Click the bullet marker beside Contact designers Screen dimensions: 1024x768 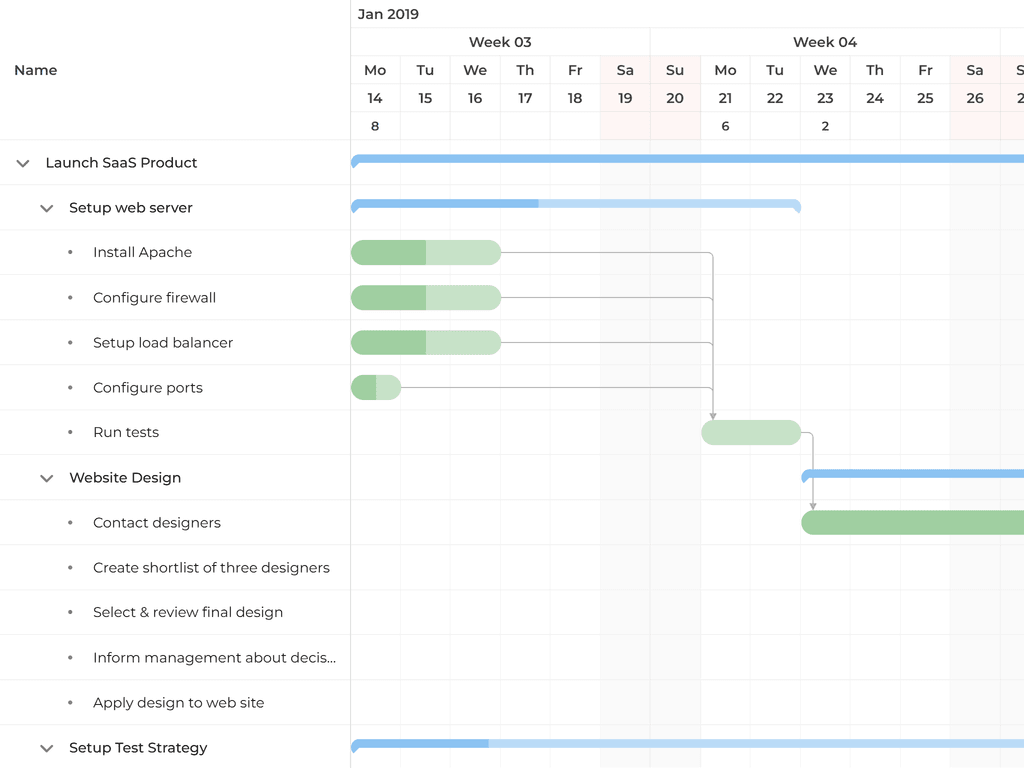(69, 522)
